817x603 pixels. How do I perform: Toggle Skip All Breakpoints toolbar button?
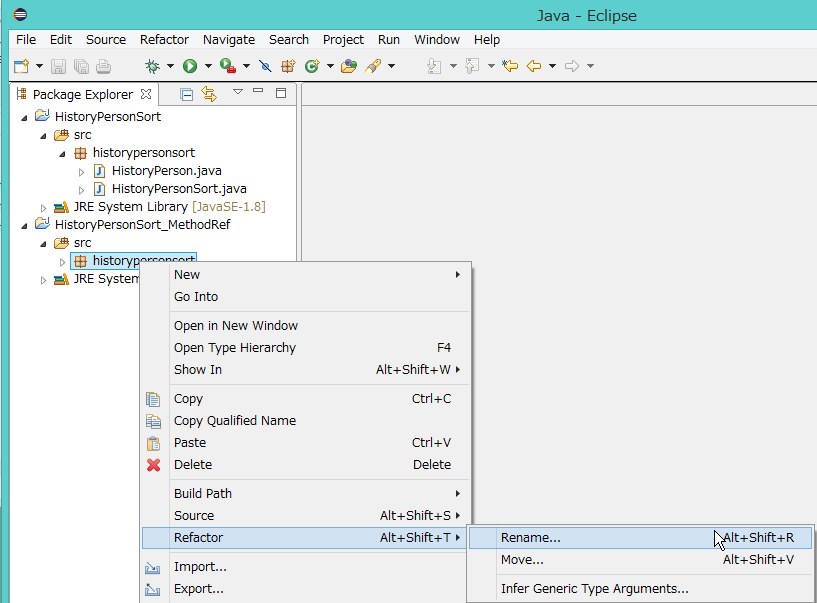point(265,66)
